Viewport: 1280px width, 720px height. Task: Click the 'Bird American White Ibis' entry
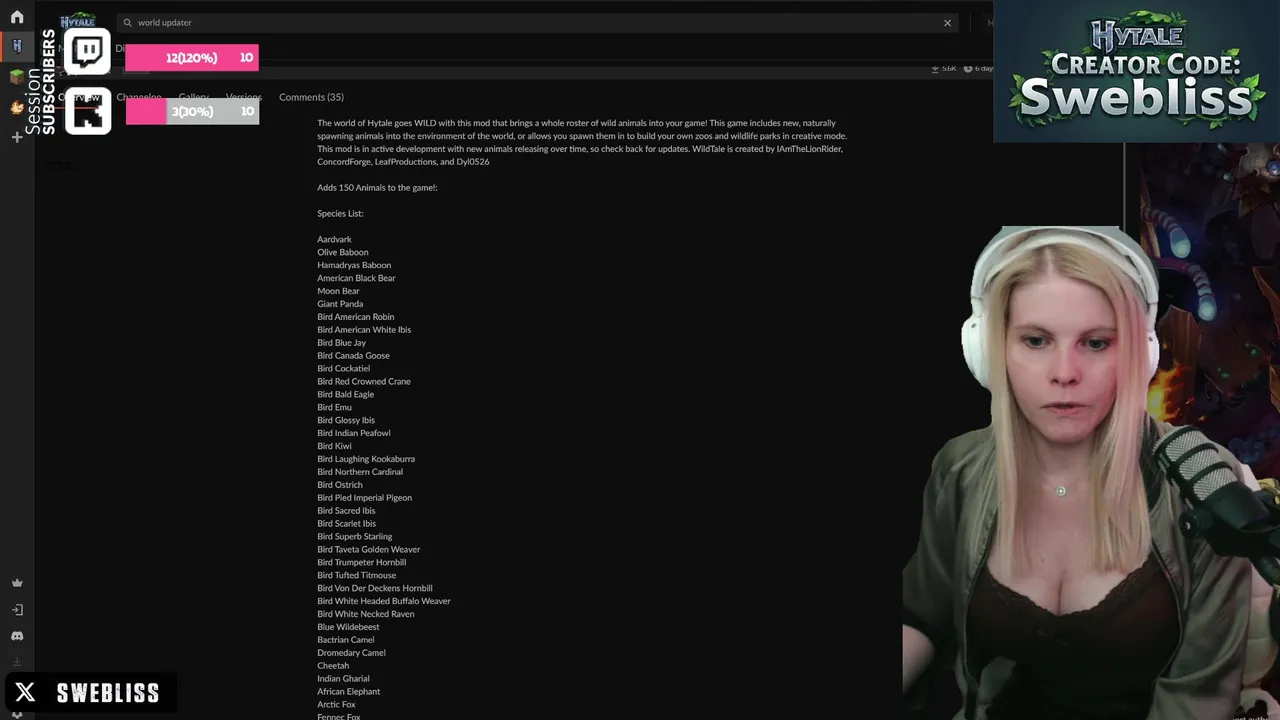pyautogui.click(x=364, y=330)
